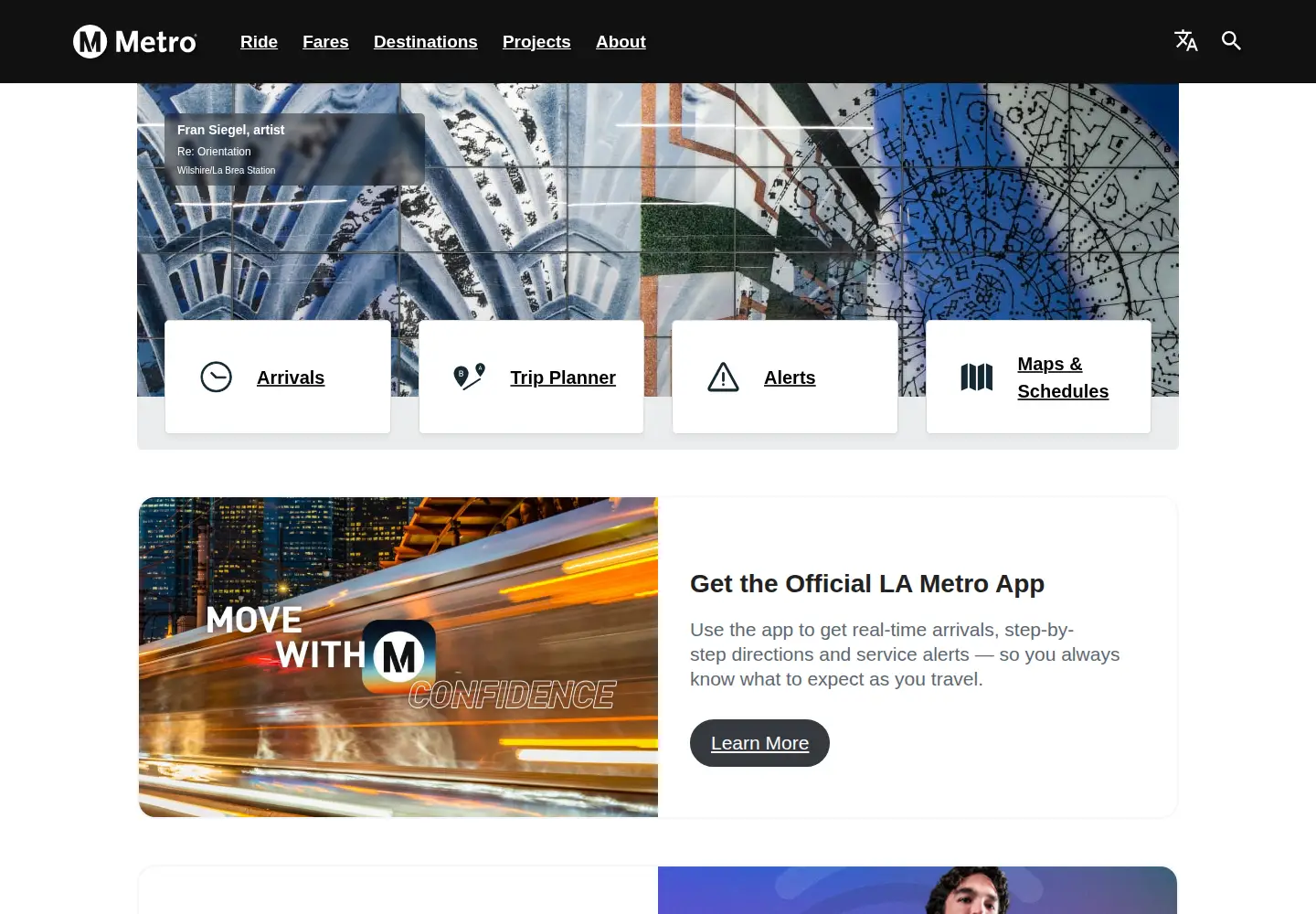Click the Metro logo in the header
The height and width of the screenshot is (914, 1316).
pos(134,41)
